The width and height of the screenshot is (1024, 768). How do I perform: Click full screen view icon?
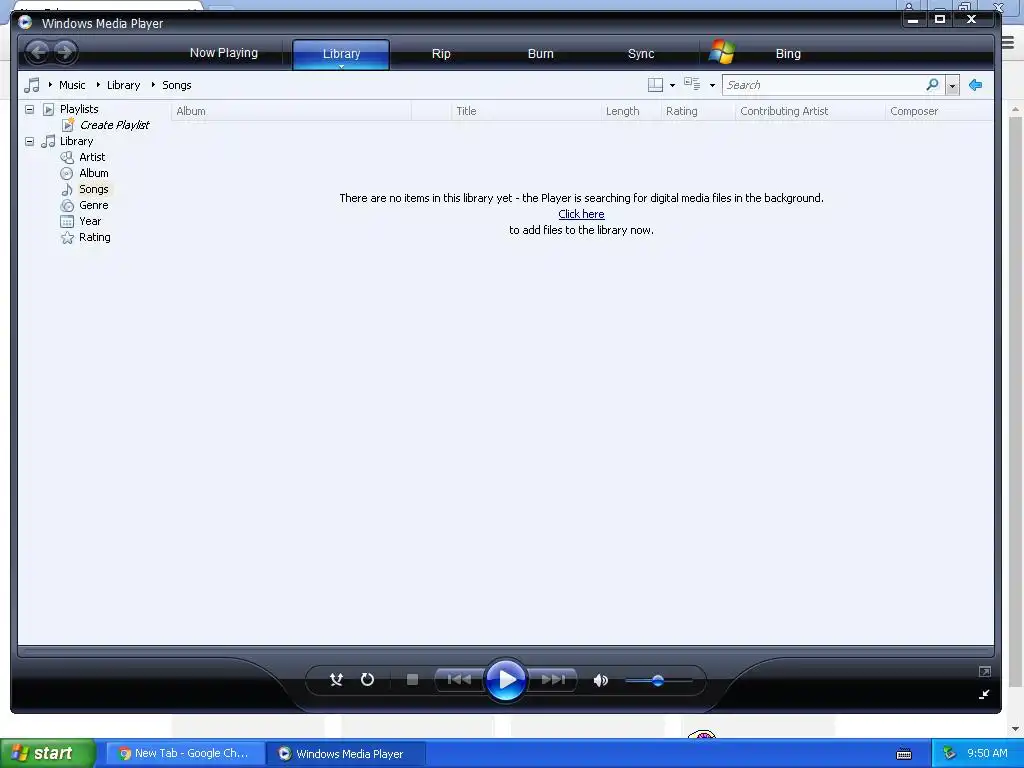(985, 671)
